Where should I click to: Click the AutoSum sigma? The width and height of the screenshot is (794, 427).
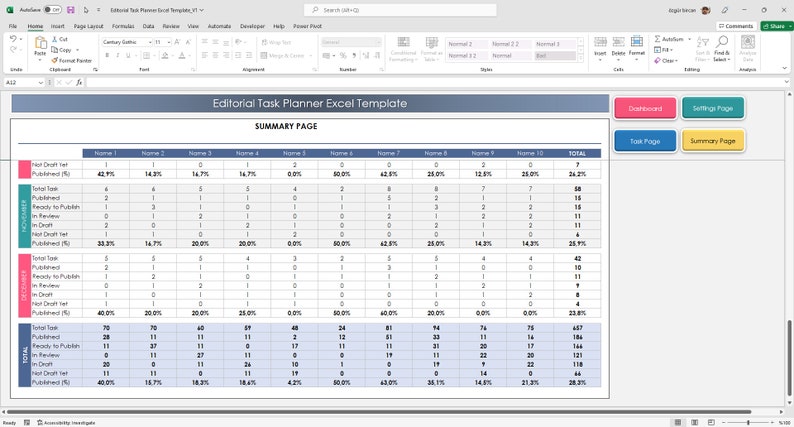657,39
